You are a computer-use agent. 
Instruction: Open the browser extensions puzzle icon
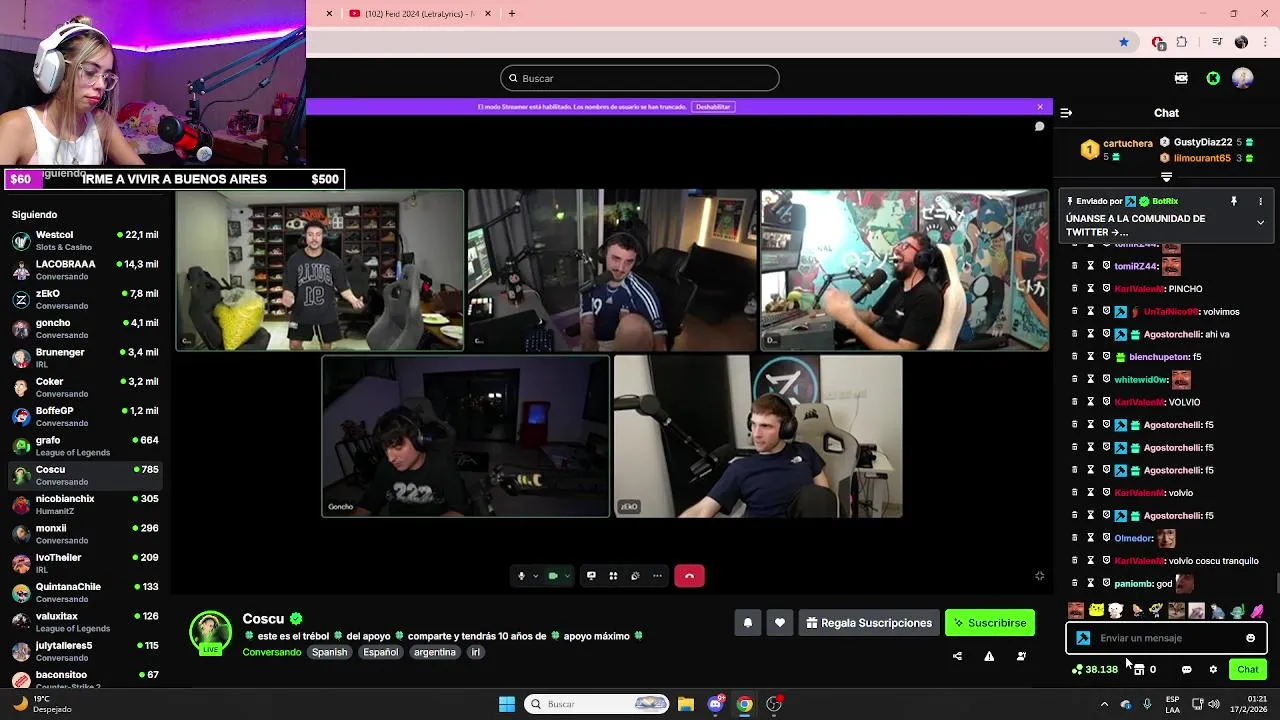tap(1182, 42)
